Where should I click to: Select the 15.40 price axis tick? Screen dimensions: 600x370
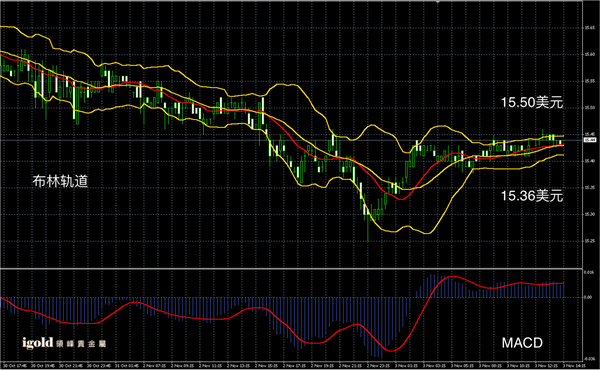coord(589,161)
